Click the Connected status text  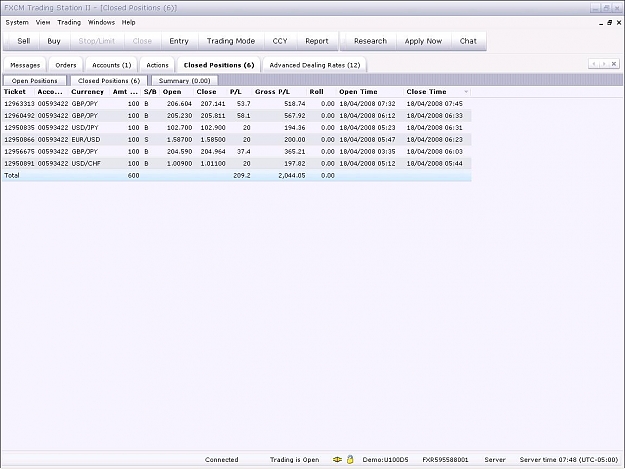222,459
